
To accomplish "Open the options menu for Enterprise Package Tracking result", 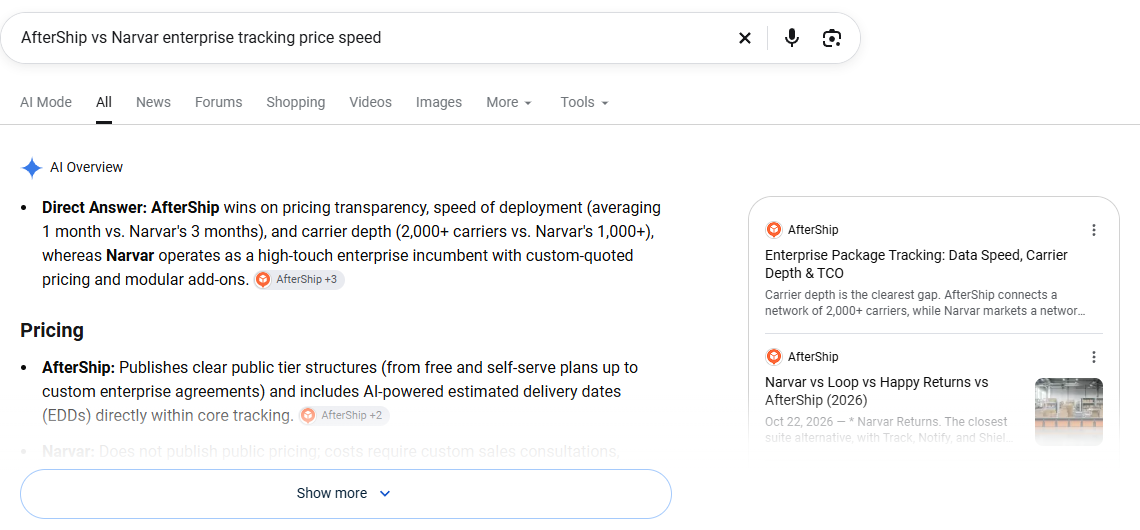I will click(x=1093, y=230).
